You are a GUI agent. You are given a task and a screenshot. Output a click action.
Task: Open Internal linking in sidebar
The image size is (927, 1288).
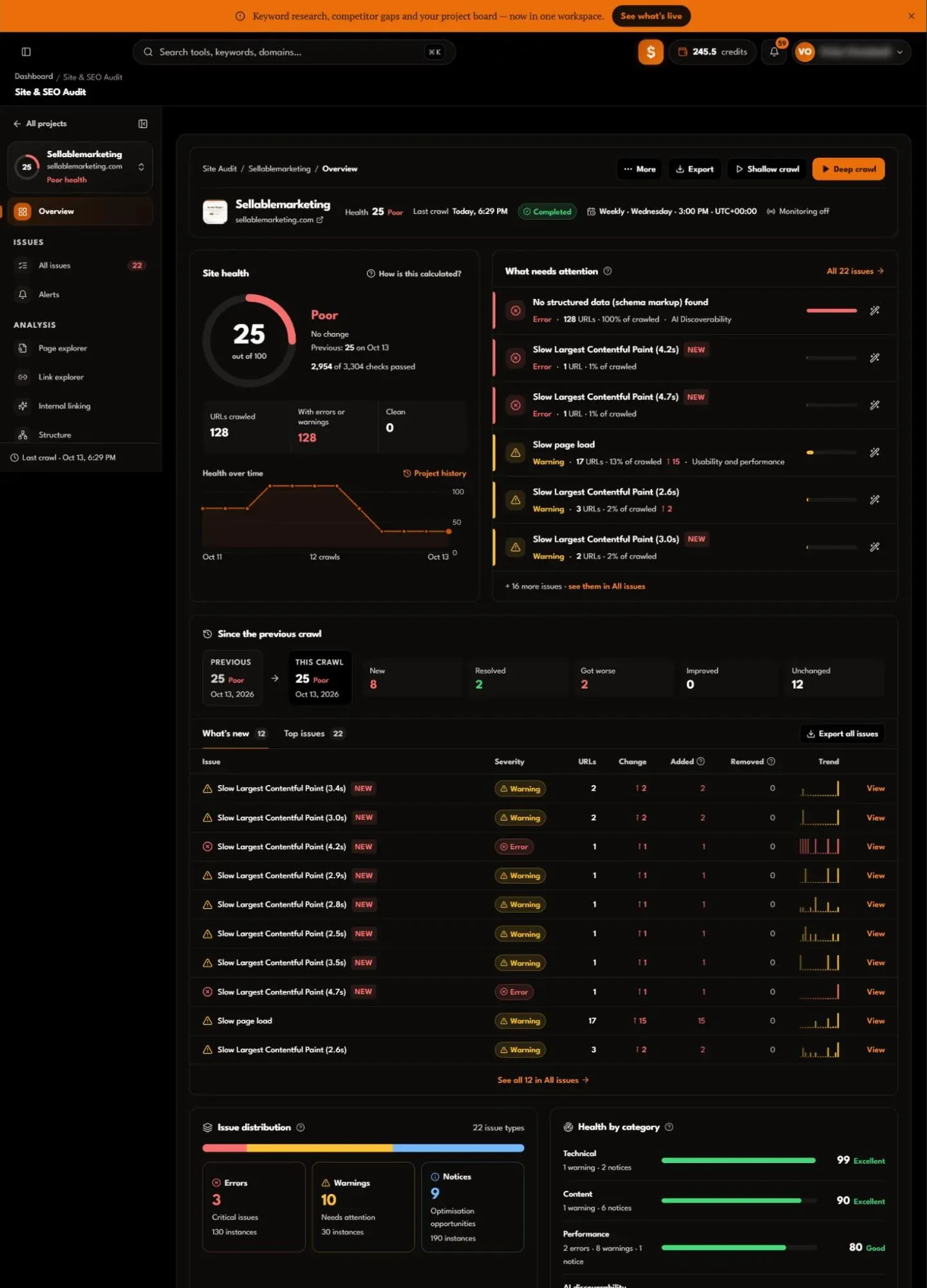pyautogui.click(x=80, y=406)
